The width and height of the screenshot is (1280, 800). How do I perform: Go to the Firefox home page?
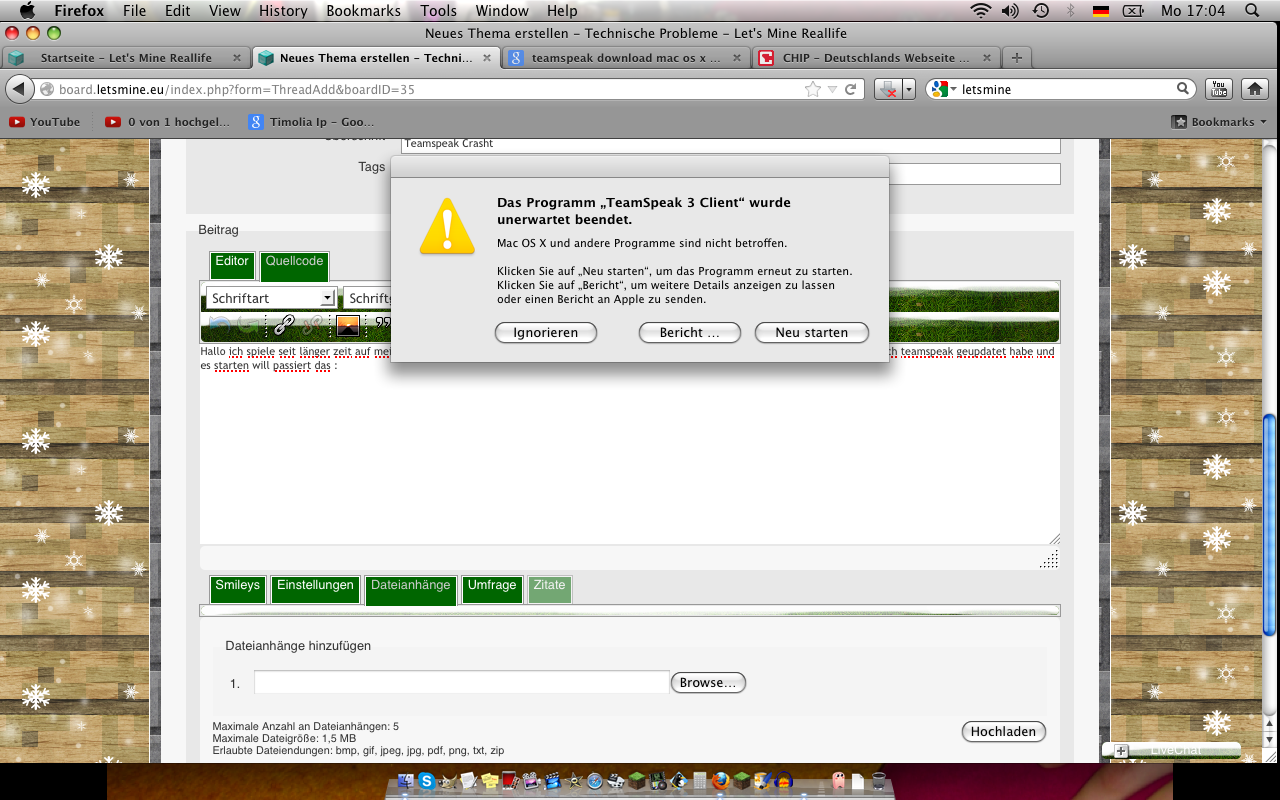pyautogui.click(x=1255, y=89)
